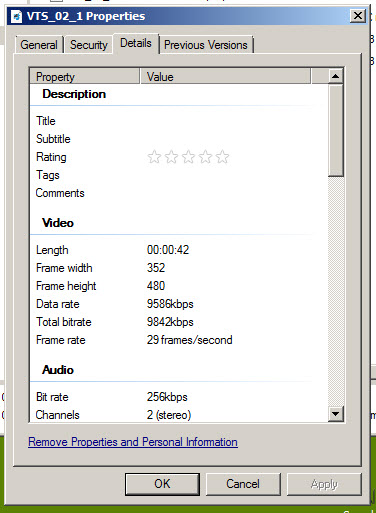Image resolution: width=376 pixels, height=513 pixels.
Task: Click the Video section heading
Action: click(58, 223)
